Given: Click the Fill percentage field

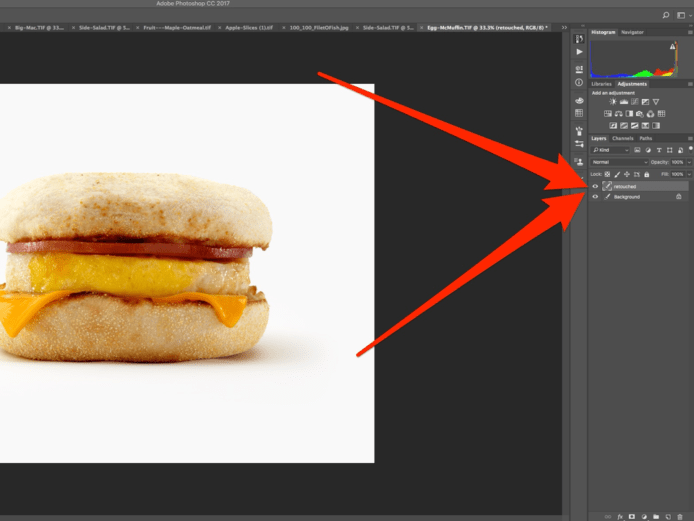Looking at the screenshot, I should coord(676,174).
